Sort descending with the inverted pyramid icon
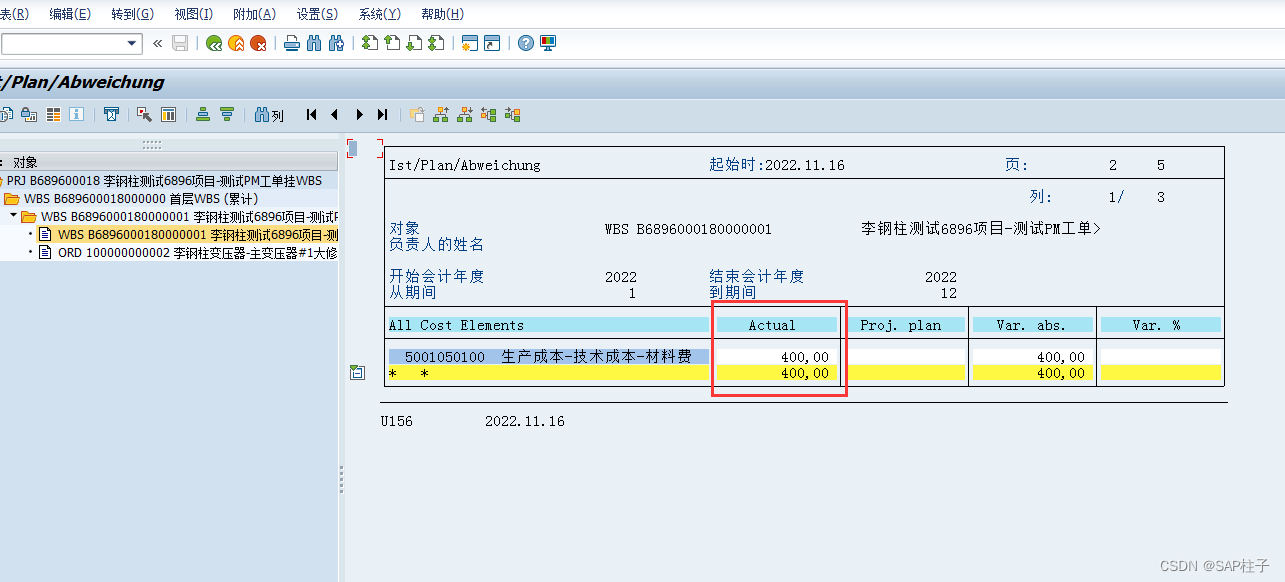 (227, 115)
